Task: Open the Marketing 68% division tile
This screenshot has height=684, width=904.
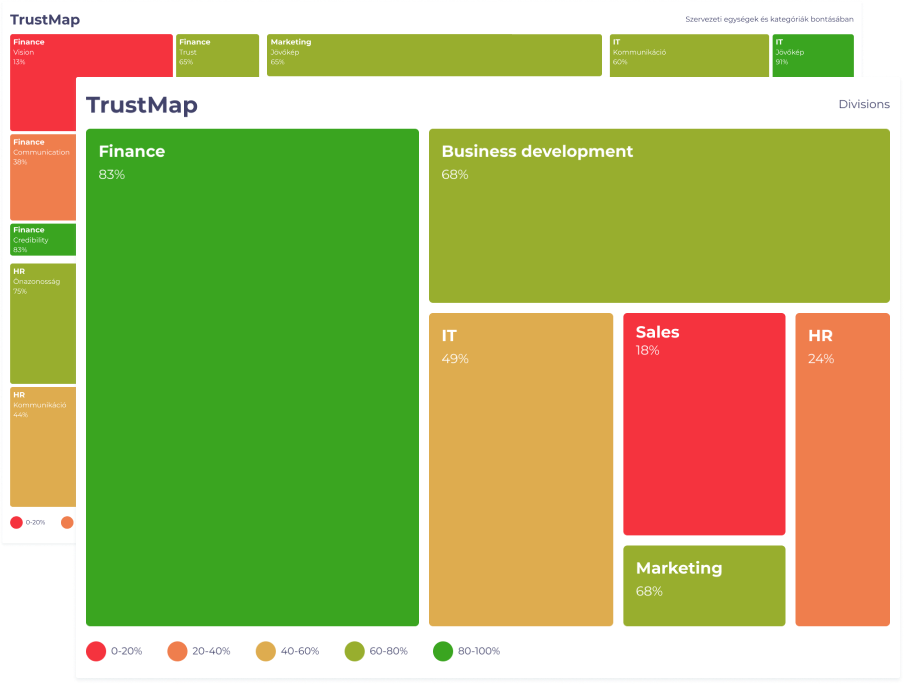Action: tap(704, 585)
